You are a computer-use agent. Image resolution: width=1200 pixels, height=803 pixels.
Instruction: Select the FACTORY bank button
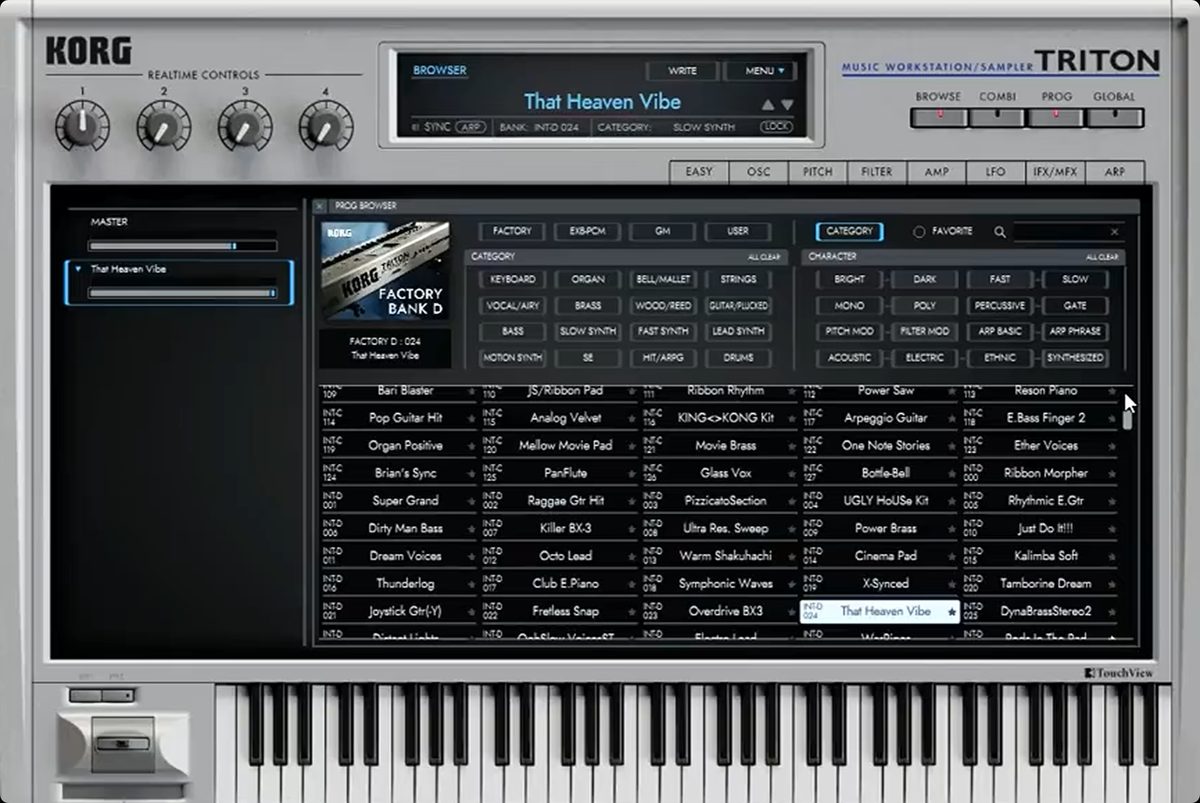click(512, 232)
